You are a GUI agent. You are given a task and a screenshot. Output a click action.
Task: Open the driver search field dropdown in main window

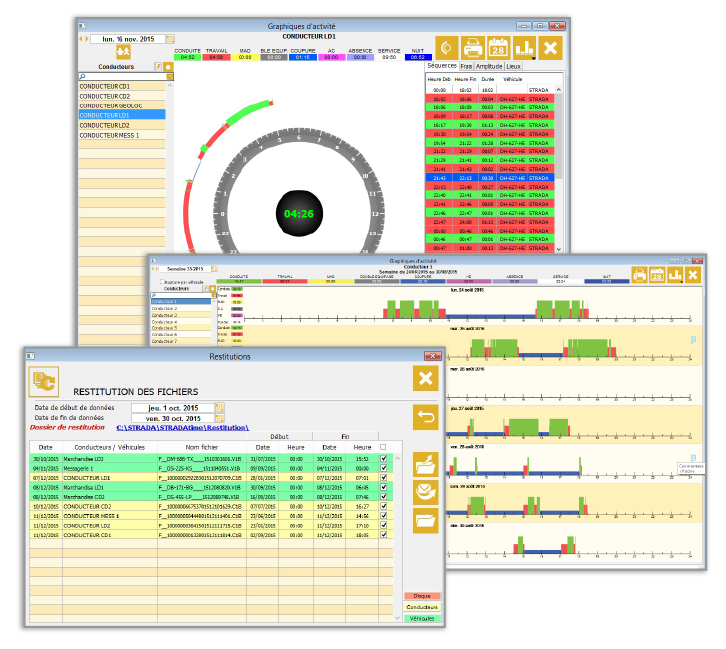pos(170,76)
